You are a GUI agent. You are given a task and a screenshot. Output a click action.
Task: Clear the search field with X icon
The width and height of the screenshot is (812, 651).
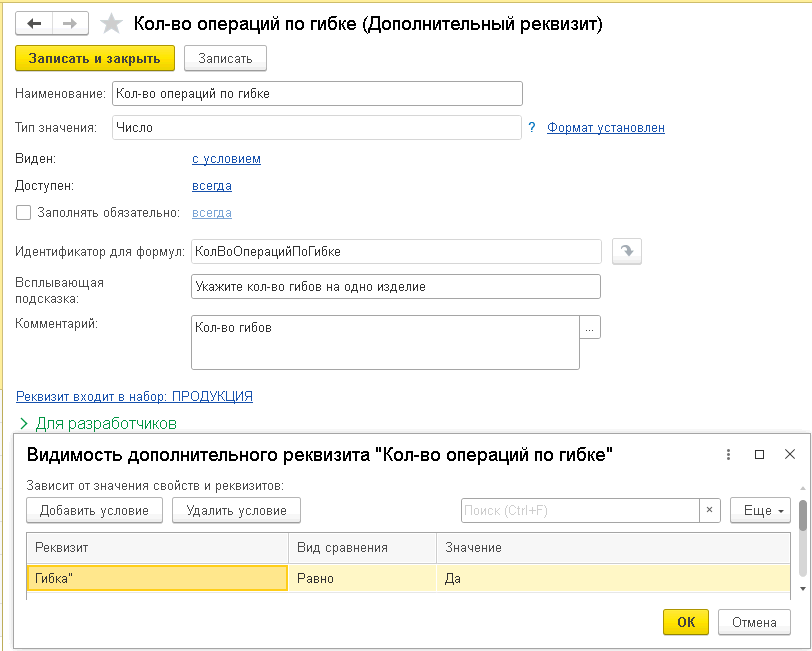click(709, 510)
